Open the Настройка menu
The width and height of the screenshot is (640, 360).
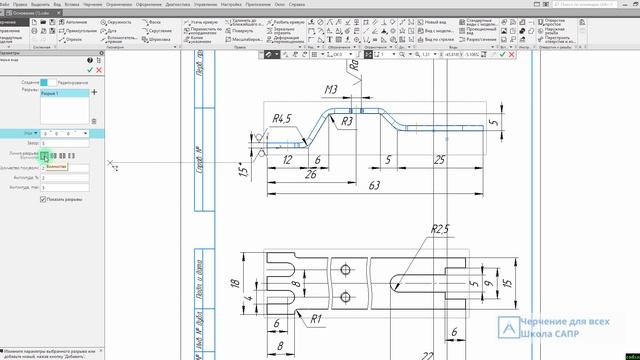coord(231,4)
